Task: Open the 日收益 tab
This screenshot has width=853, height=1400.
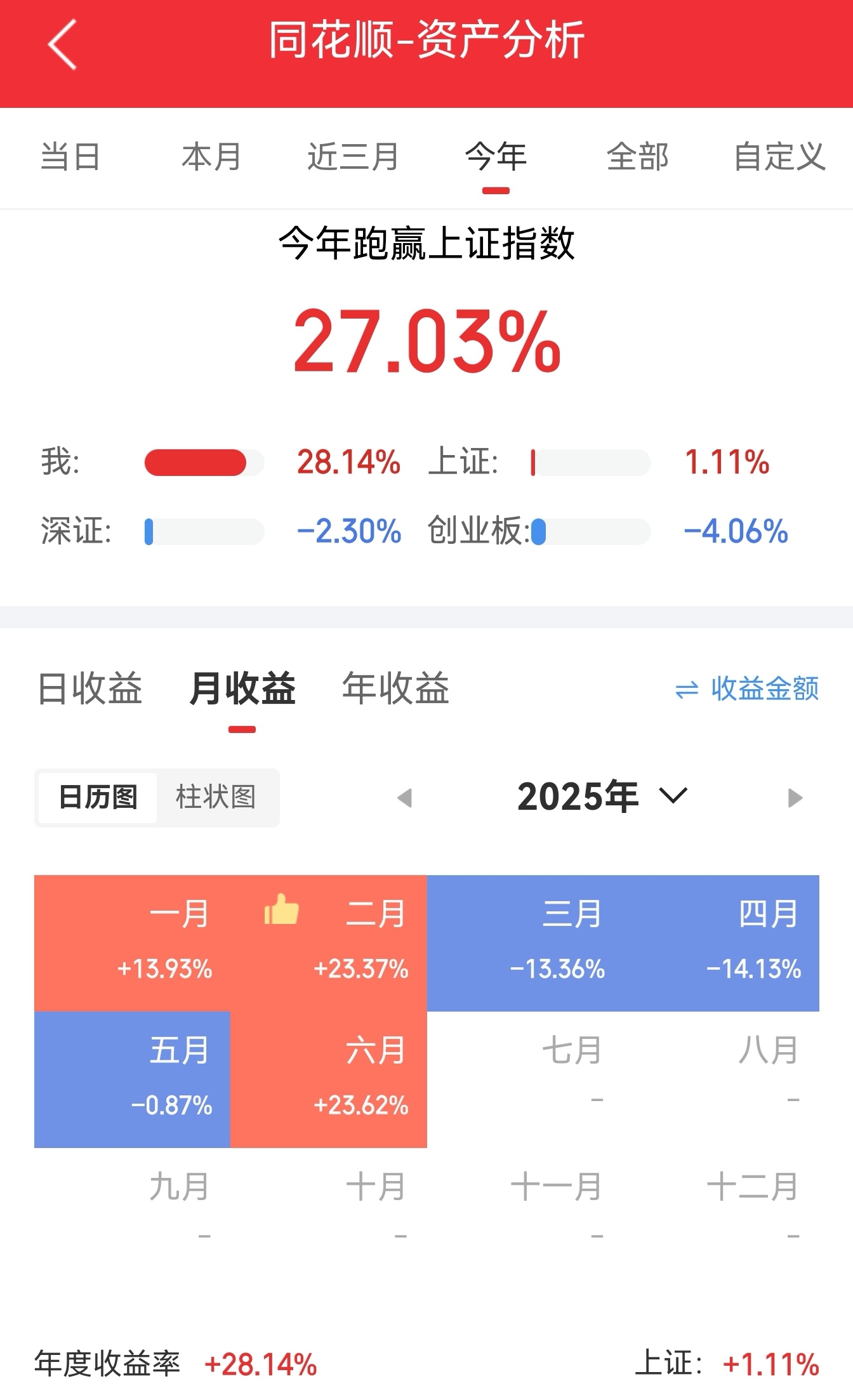Action: coord(89,689)
